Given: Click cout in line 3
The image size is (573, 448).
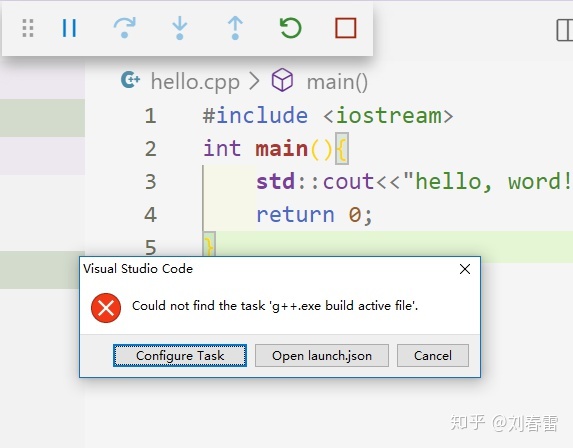Looking at the screenshot, I should tap(349, 181).
